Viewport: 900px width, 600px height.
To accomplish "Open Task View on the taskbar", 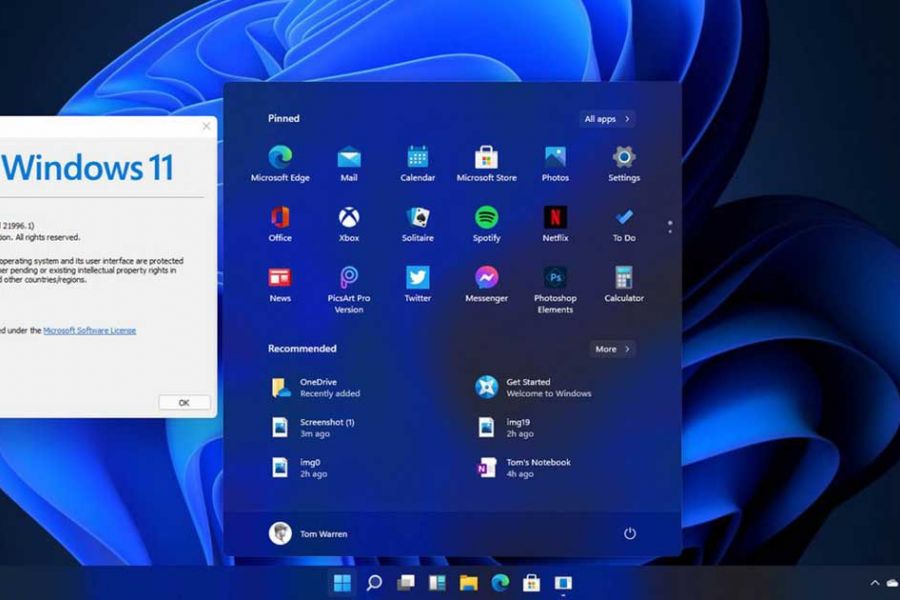I will (x=406, y=583).
